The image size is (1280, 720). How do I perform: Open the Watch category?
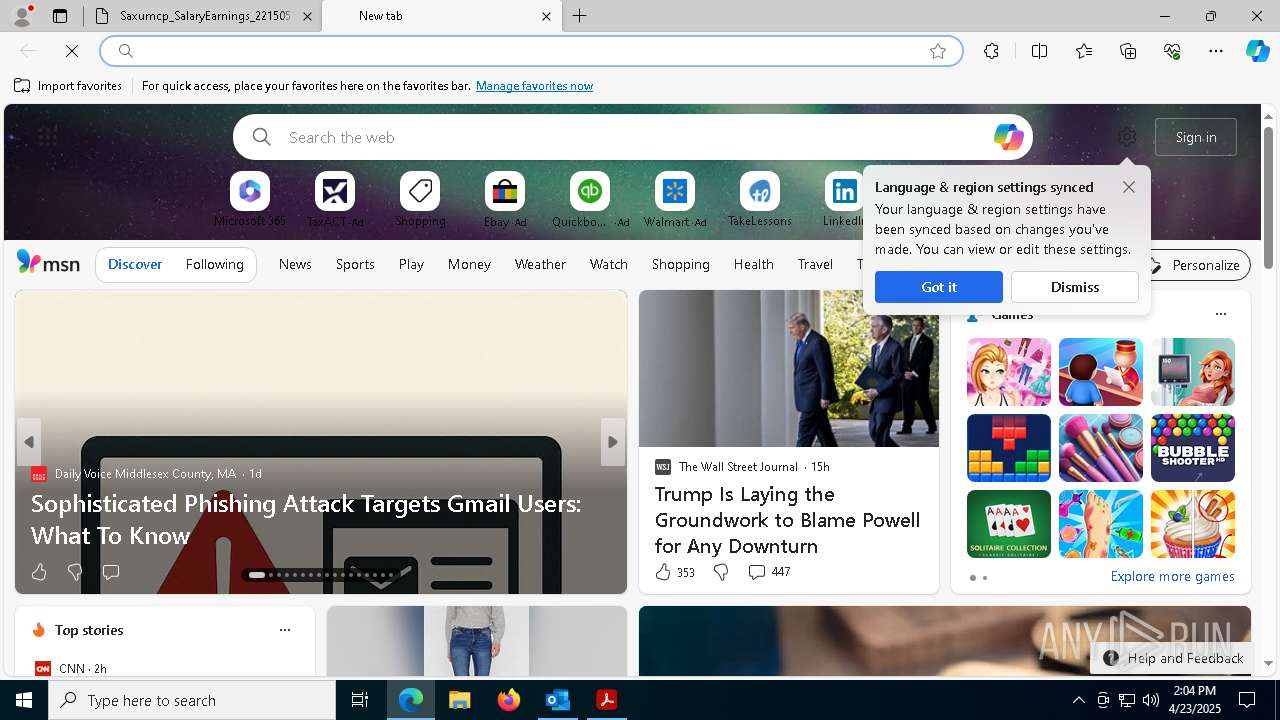point(608,264)
